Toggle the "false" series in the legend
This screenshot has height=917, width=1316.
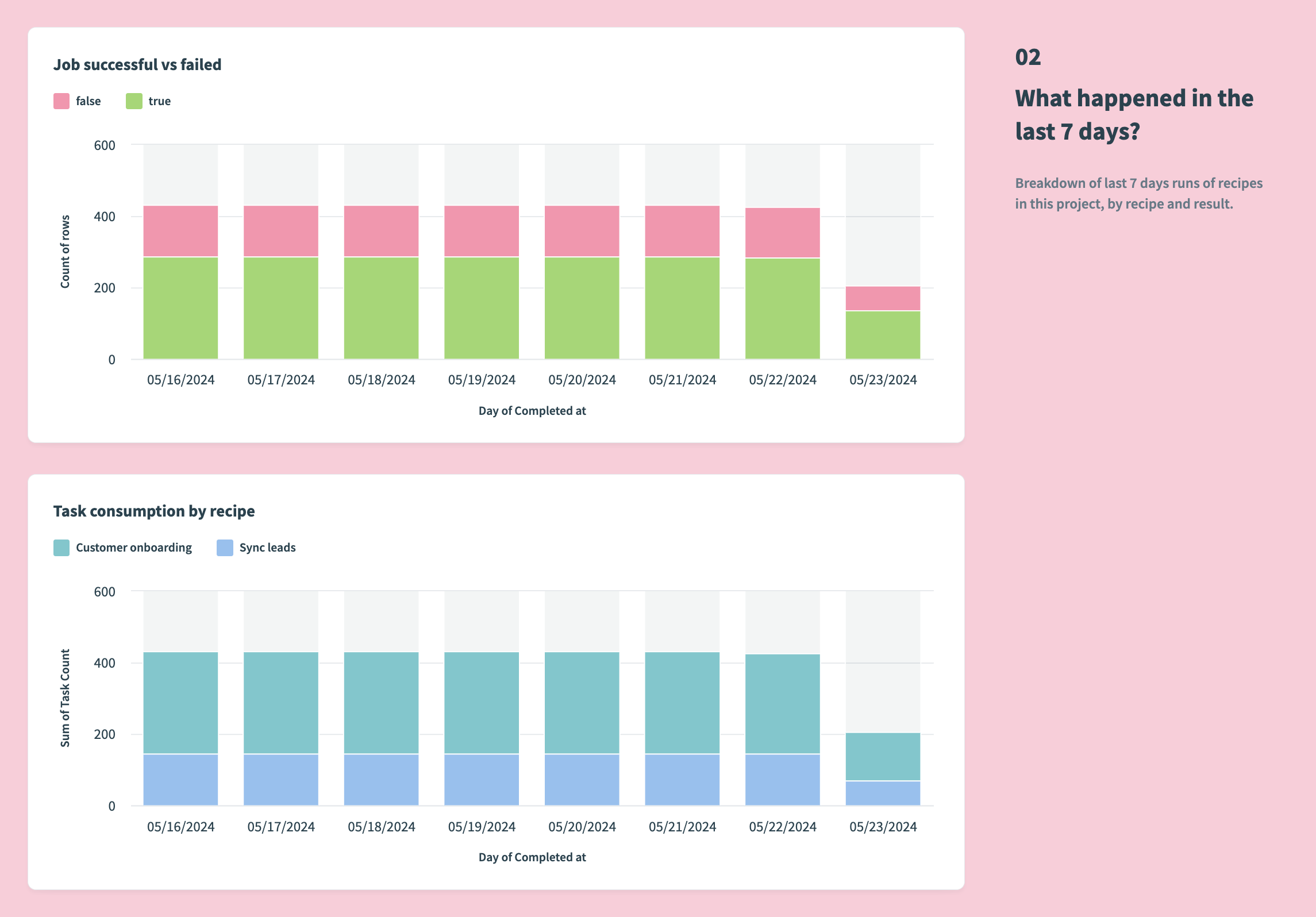[88, 101]
